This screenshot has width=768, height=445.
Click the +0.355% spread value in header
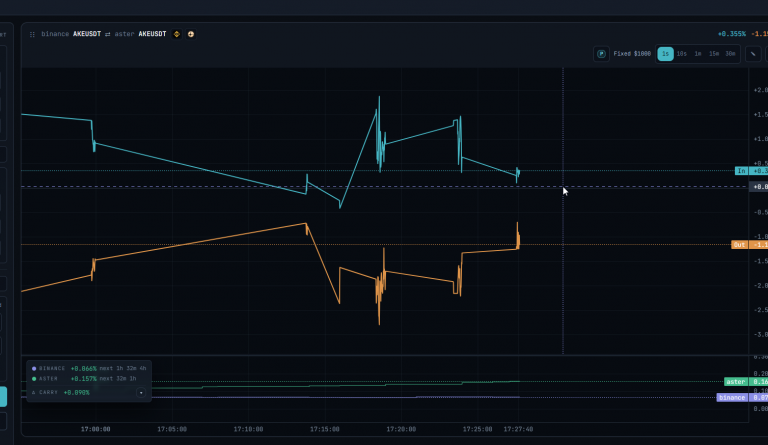pyautogui.click(x=731, y=34)
